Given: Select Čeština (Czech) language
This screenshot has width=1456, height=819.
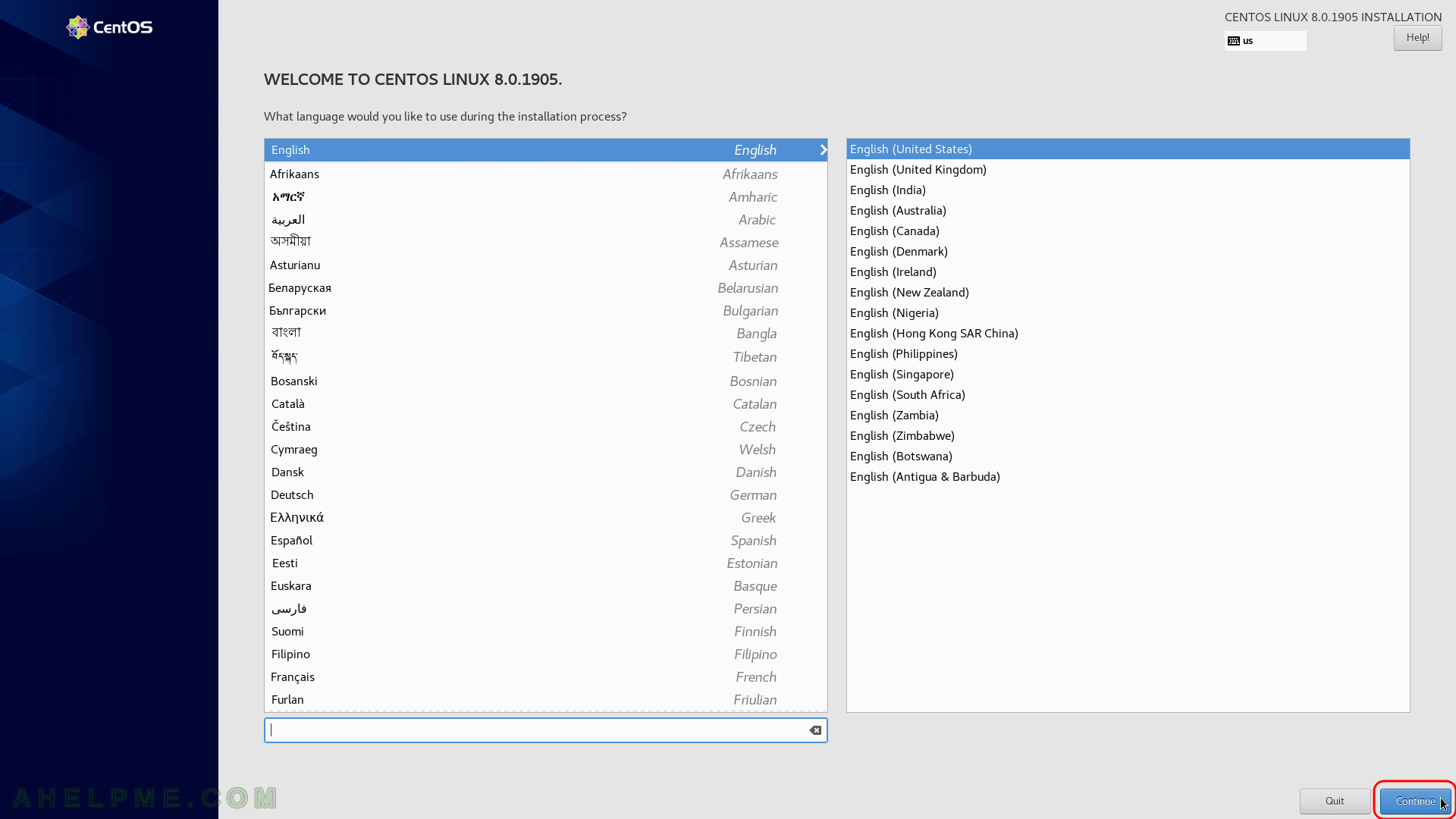Looking at the screenshot, I should [x=545, y=427].
